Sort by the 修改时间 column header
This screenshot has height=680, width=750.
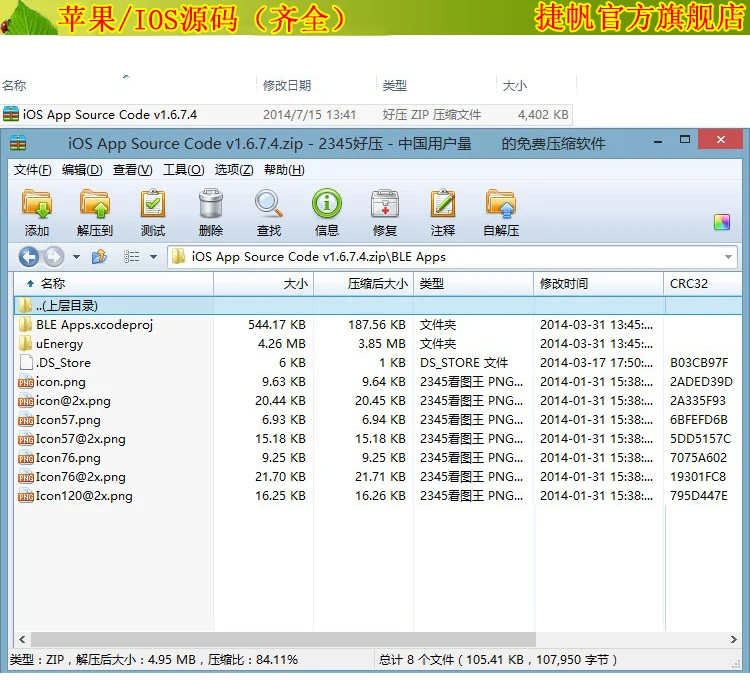tap(599, 284)
